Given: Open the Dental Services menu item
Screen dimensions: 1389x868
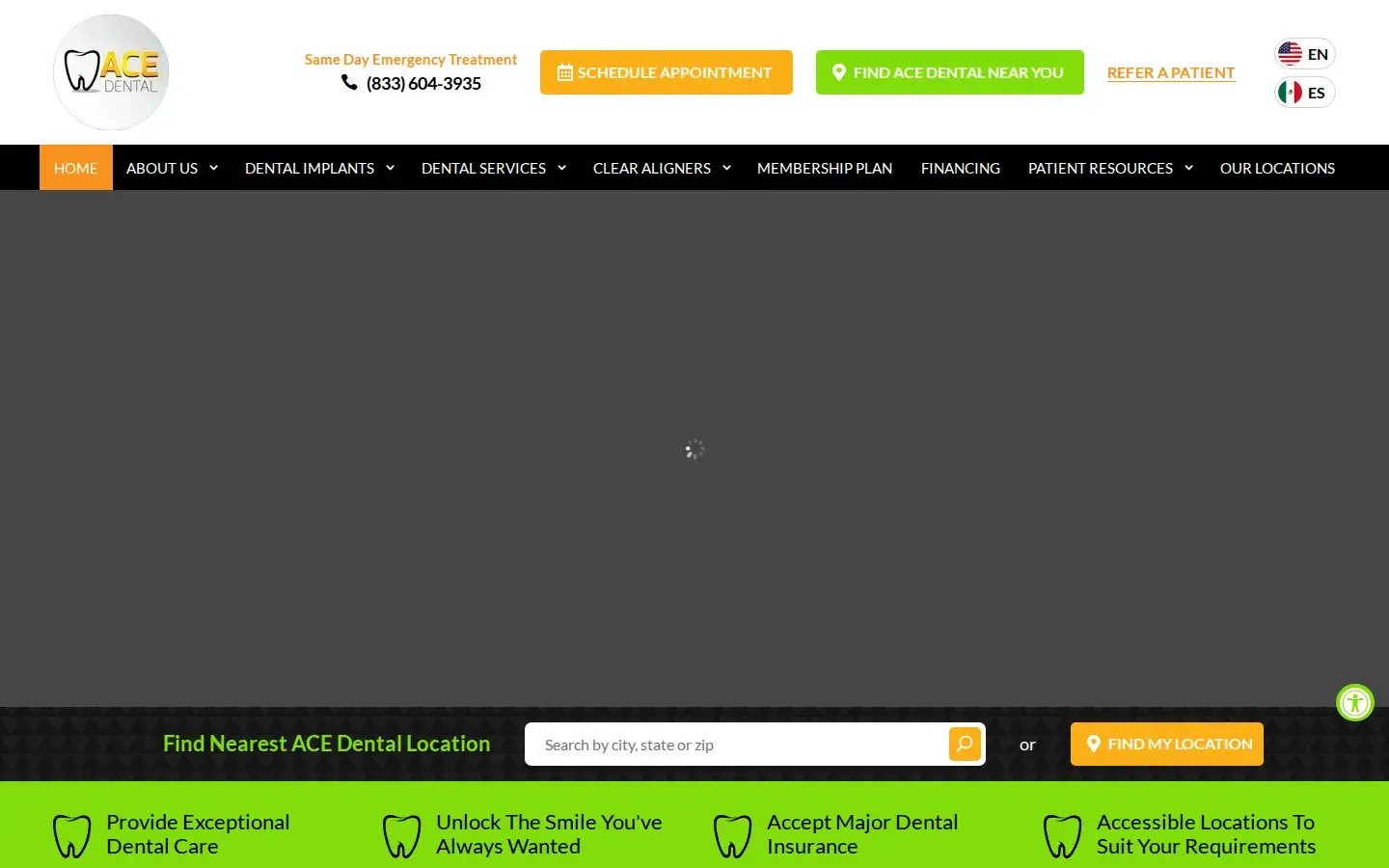Looking at the screenshot, I should point(483,168).
